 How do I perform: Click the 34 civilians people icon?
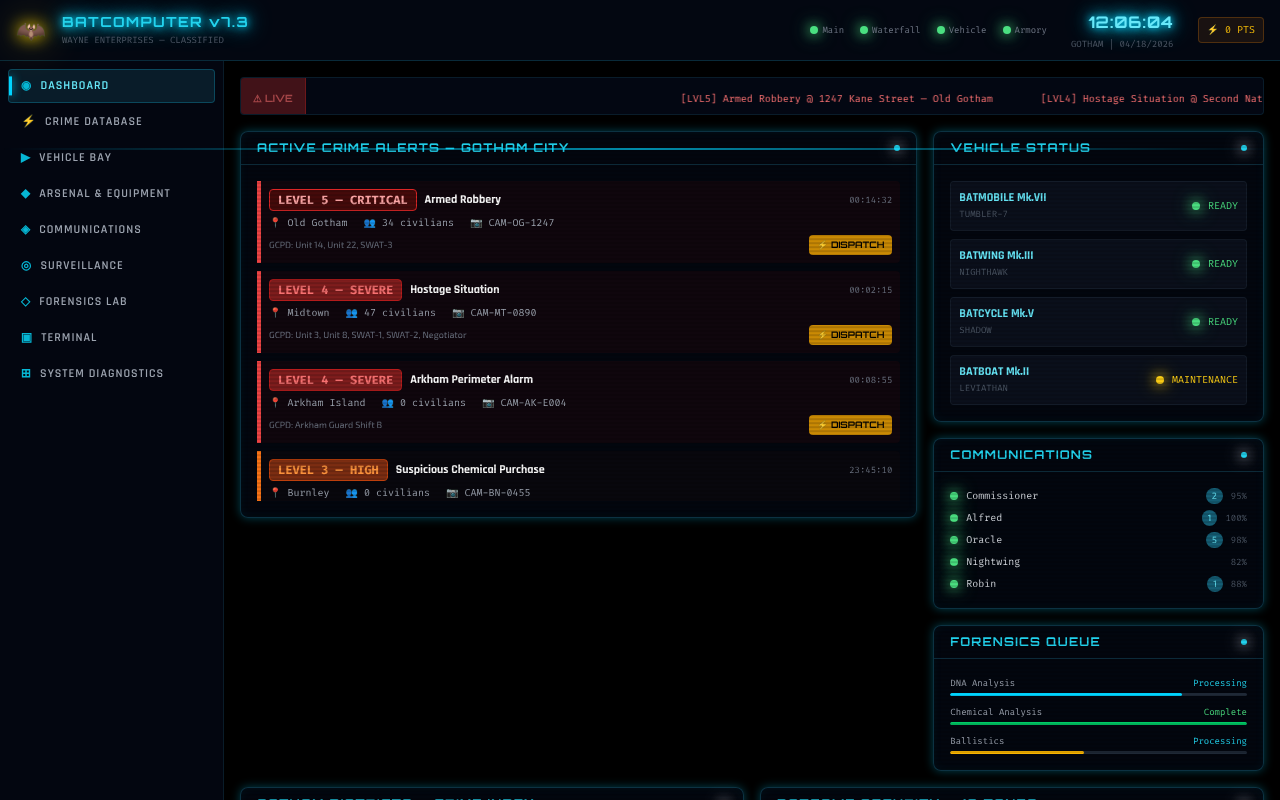(x=369, y=223)
